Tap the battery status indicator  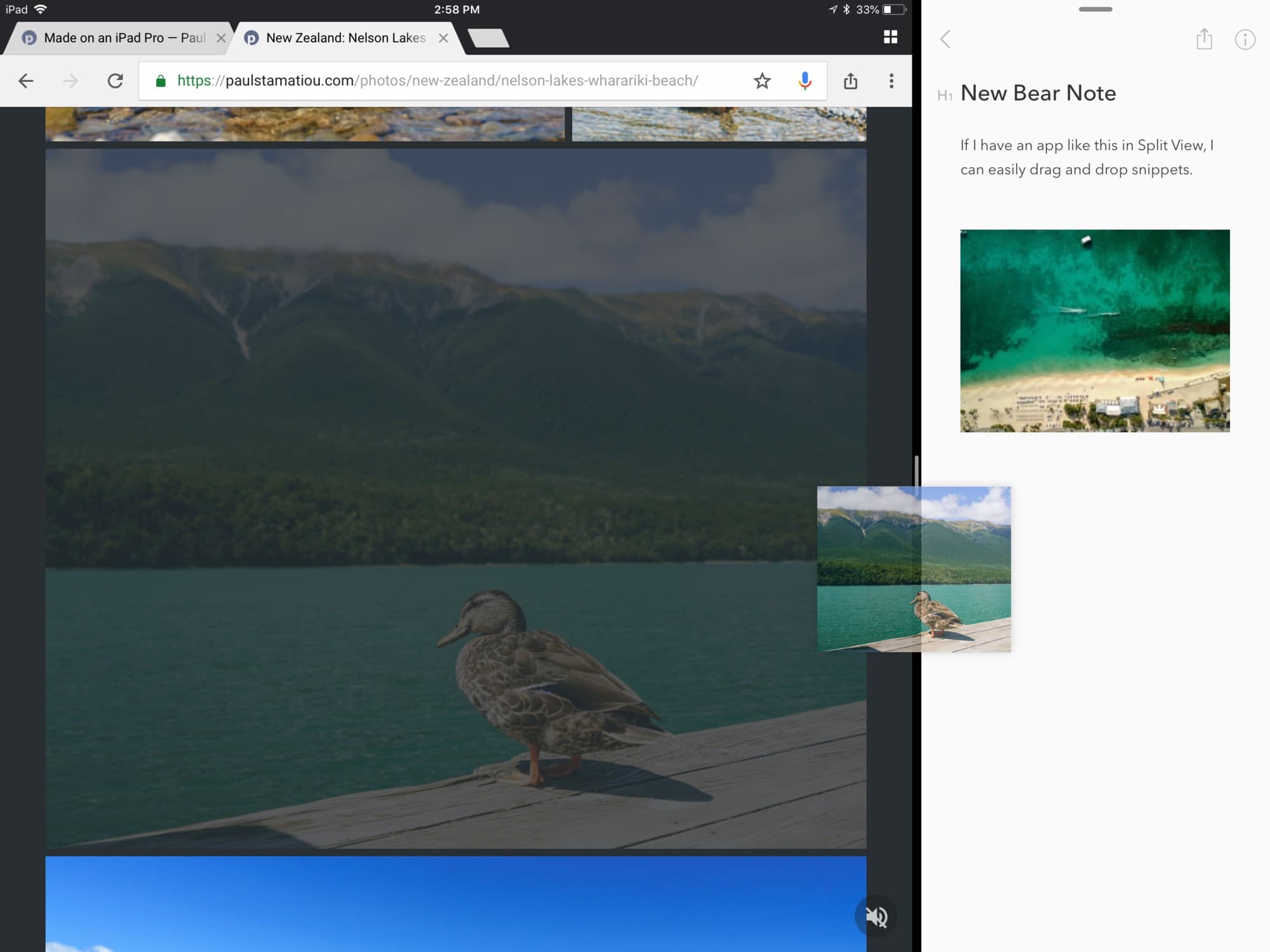[893, 9]
